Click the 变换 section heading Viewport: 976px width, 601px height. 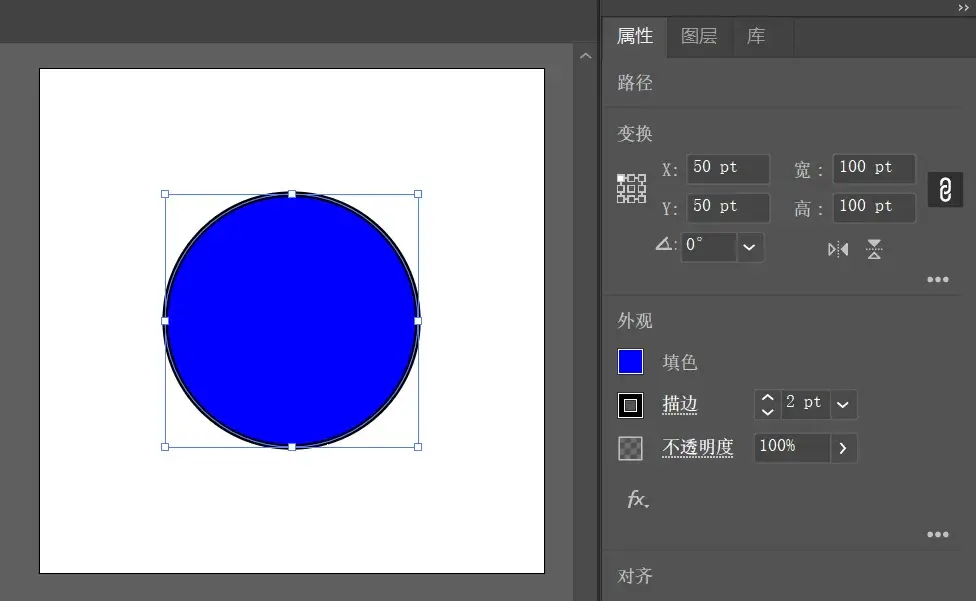[635, 133]
